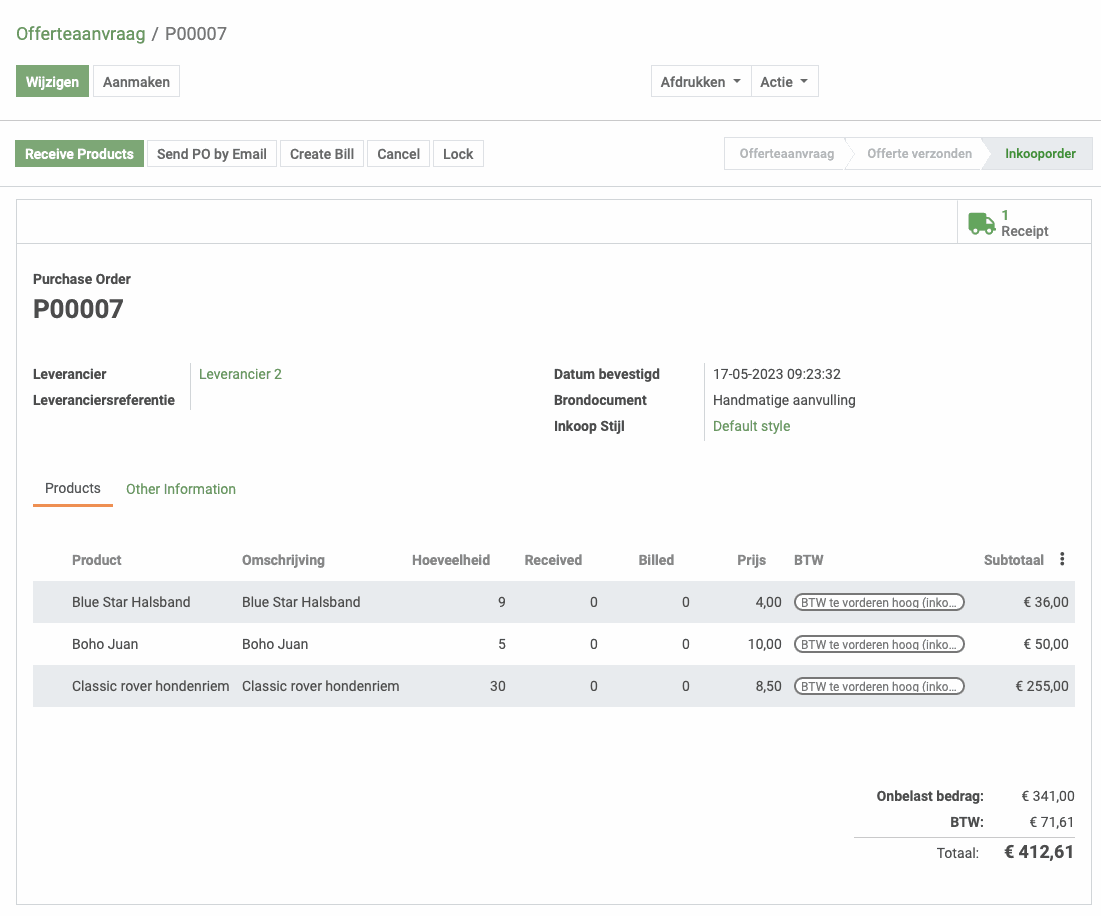Click the P00007 order title

click(78, 309)
